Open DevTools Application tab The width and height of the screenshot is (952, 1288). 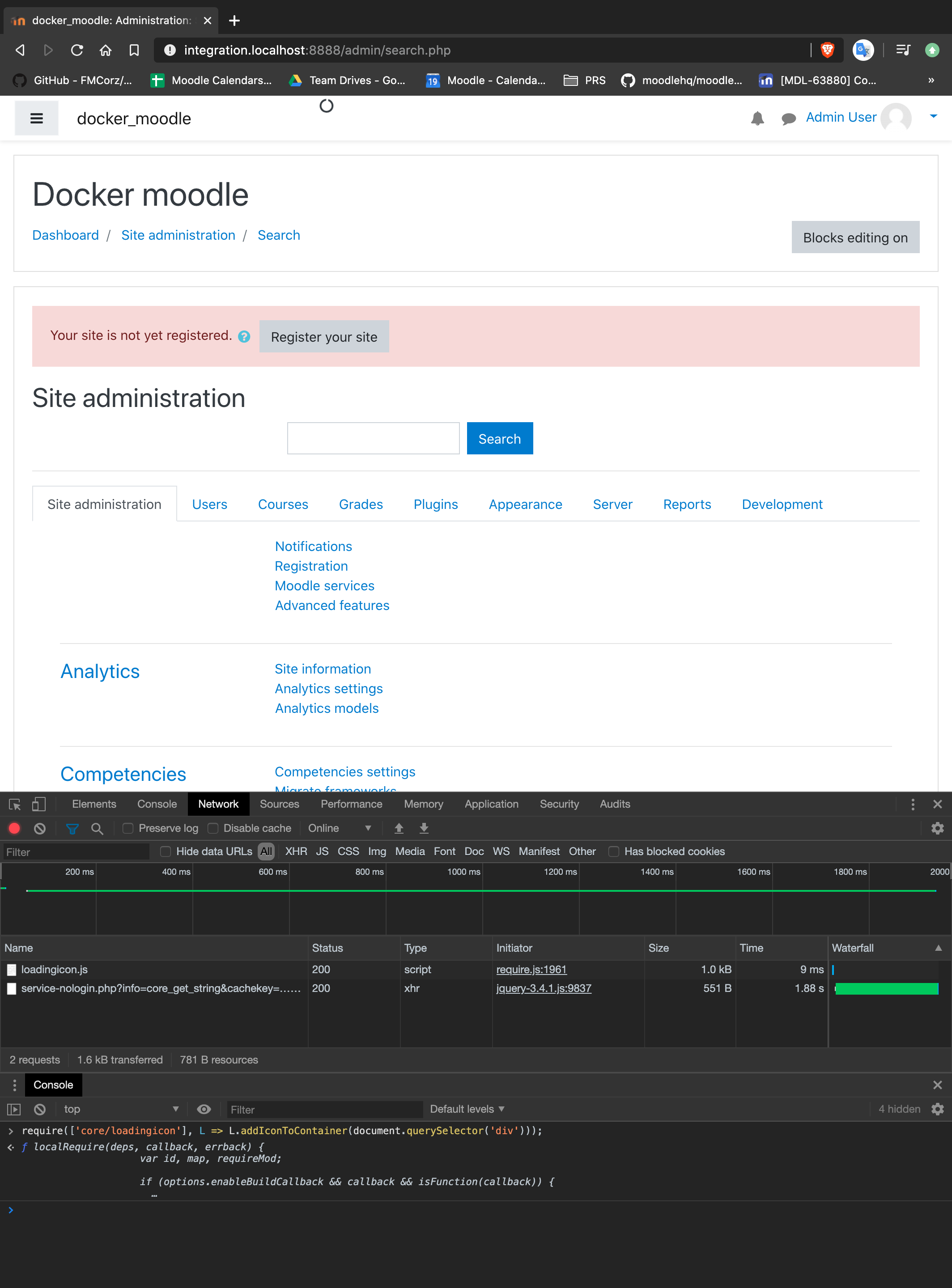(492, 804)
